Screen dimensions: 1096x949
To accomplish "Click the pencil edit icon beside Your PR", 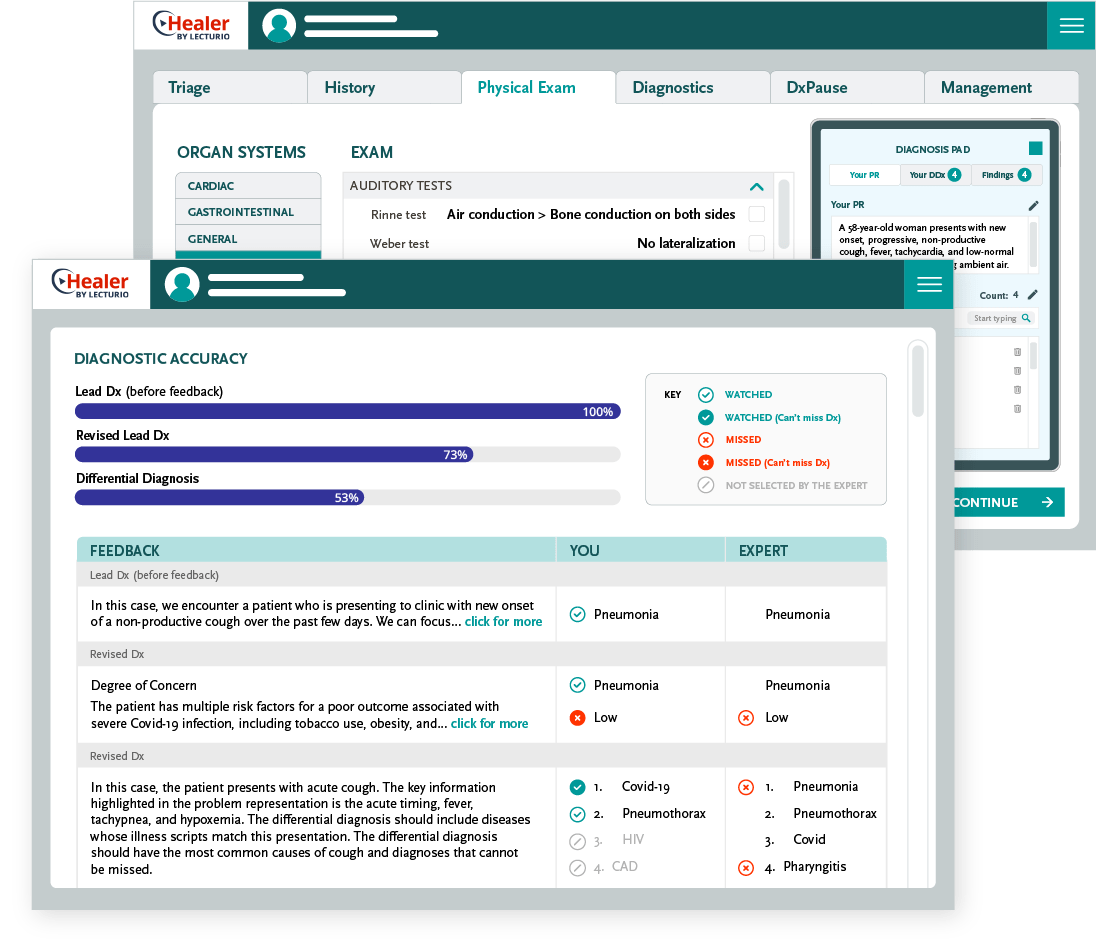I will (x=1033, y=205).
